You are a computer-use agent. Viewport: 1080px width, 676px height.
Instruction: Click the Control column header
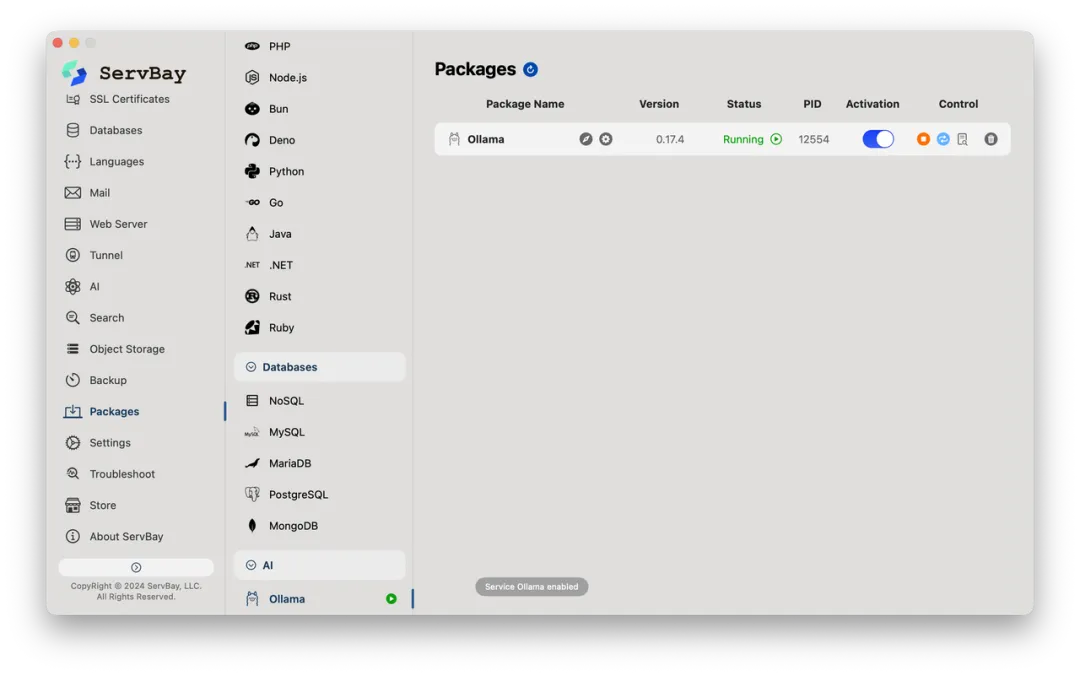tap(958, 104)
